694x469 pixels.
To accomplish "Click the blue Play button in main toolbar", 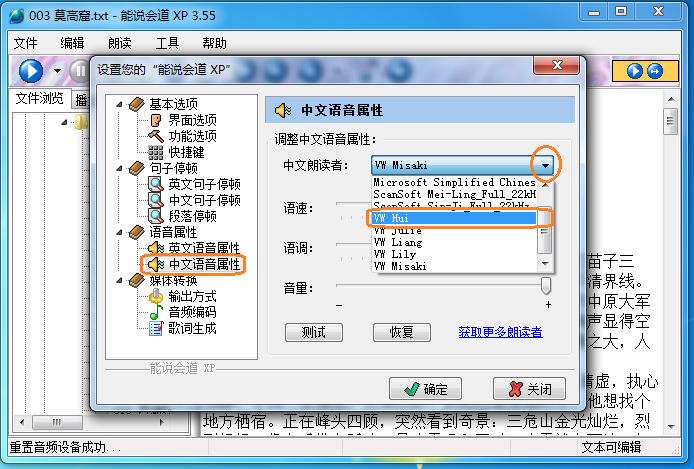I will pos(31,71).
